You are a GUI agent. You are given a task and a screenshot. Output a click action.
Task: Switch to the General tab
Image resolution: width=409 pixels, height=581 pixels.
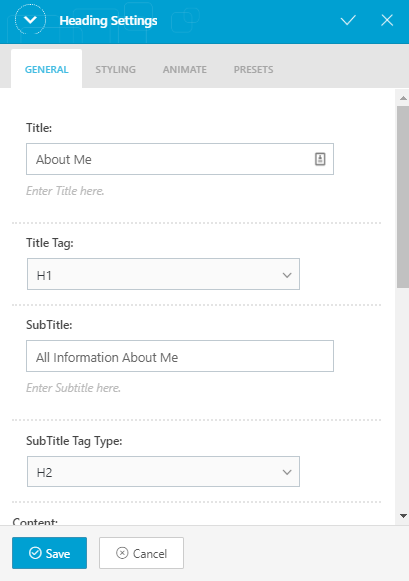coord(46,69)
